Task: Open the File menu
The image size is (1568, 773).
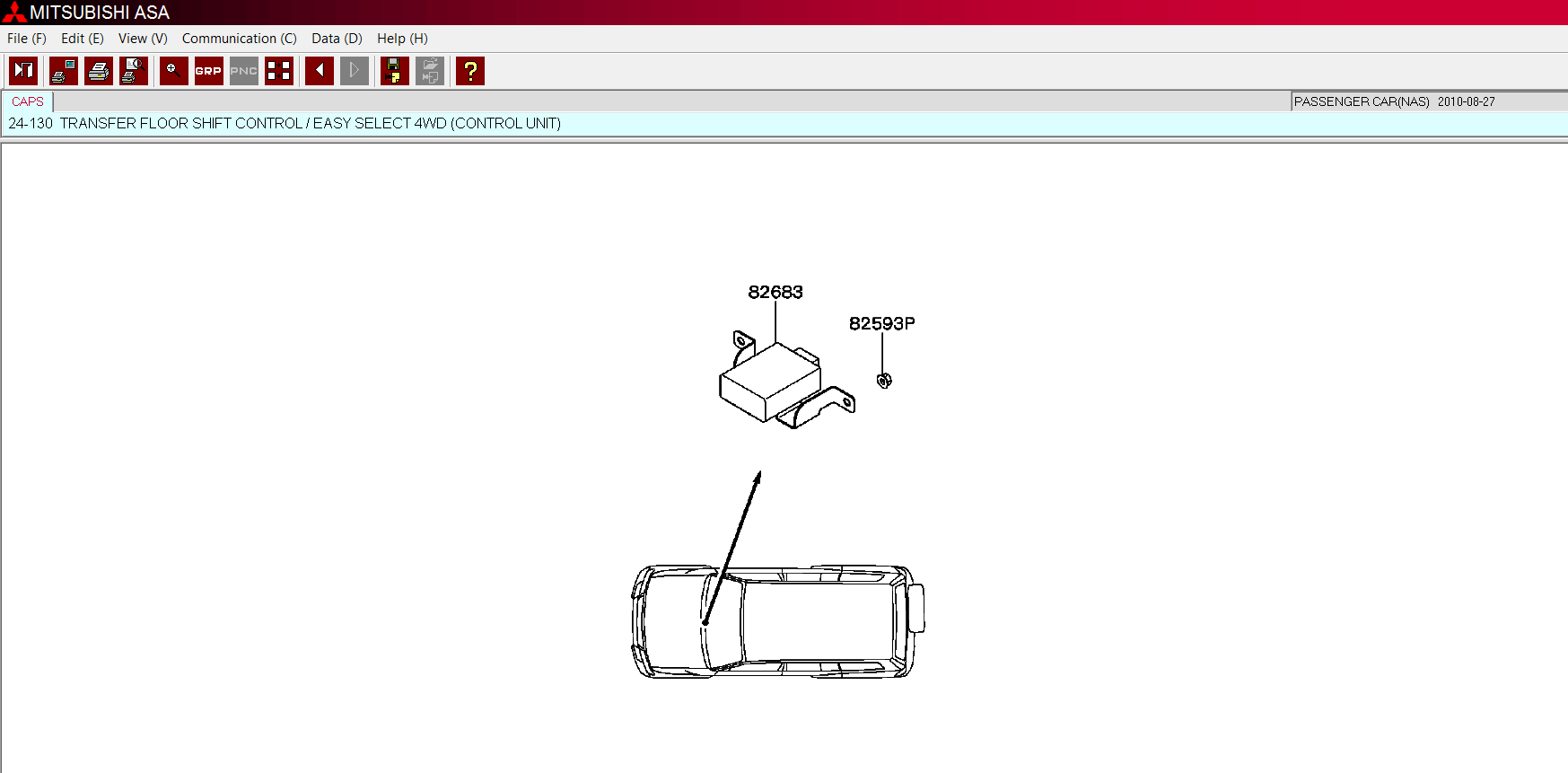Action: 26,39
